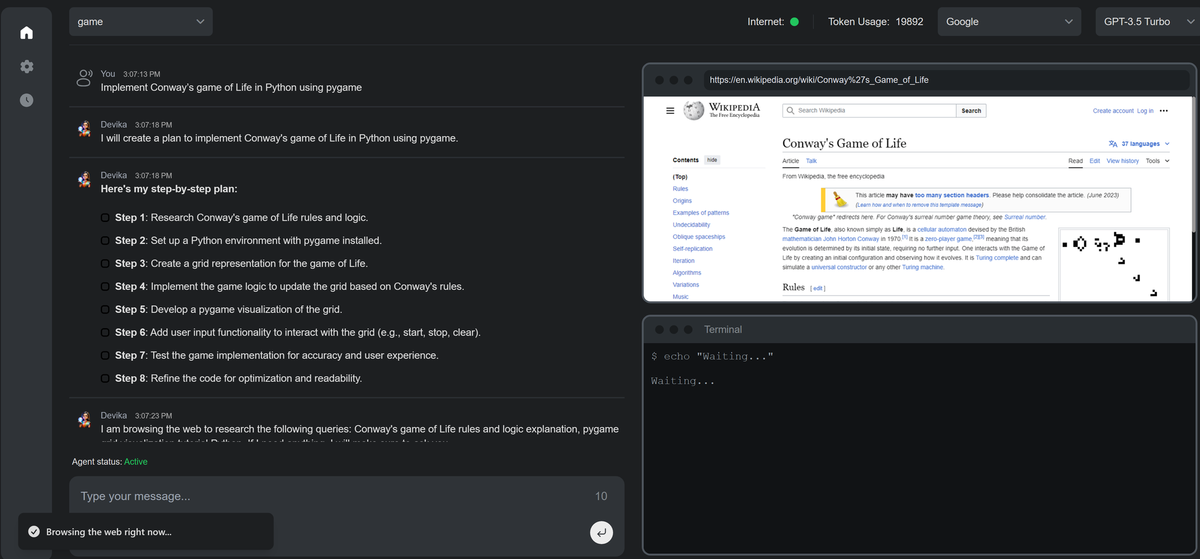Click the Wikipedia three-dot more menu

[1163, 111]
